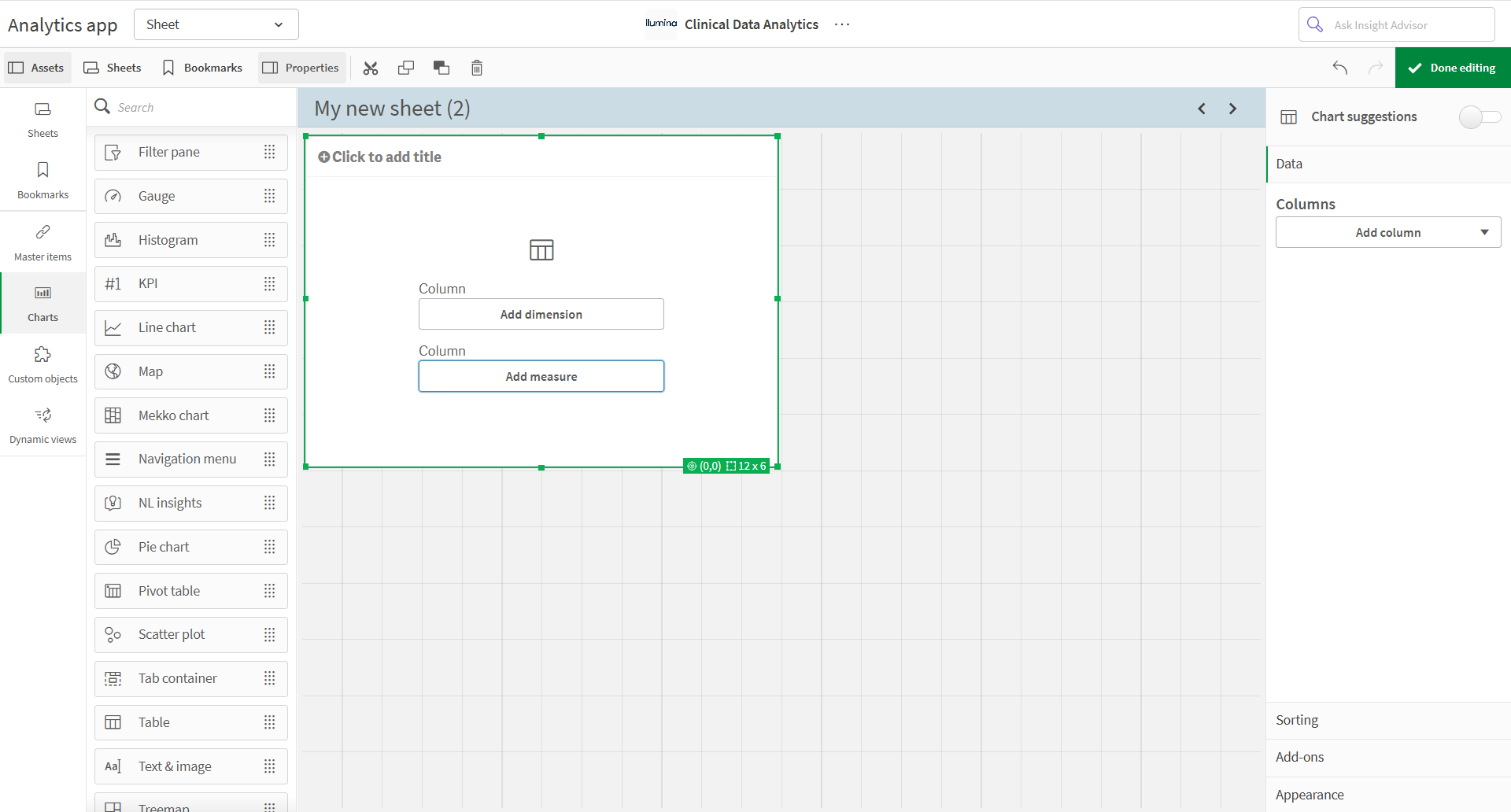Select the Pivot table item
Image resolution: width=1511 pixels, height=812 pixels.
tap(191, 591)
